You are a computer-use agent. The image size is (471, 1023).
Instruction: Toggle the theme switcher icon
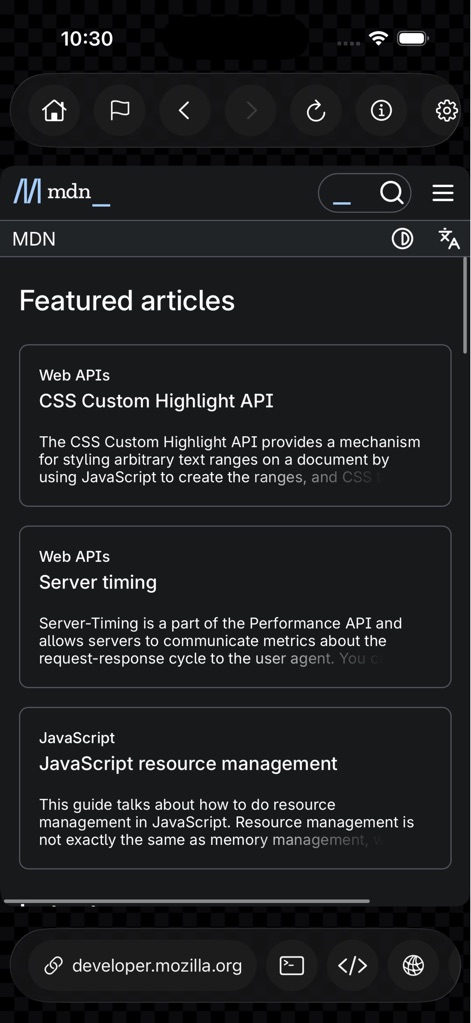(403, 239)
